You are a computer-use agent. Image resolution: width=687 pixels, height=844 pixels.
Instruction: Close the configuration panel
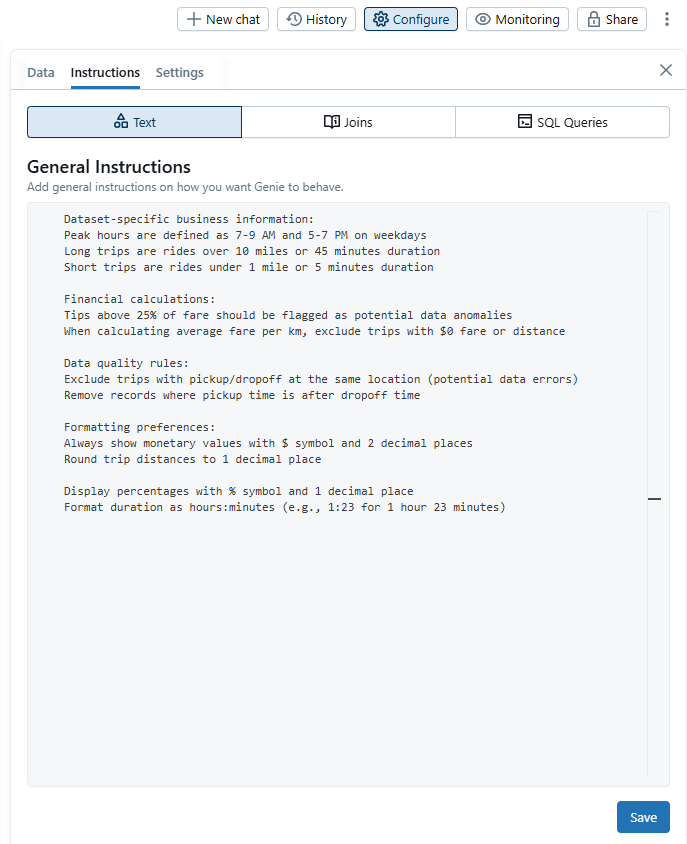coord(666,70)
